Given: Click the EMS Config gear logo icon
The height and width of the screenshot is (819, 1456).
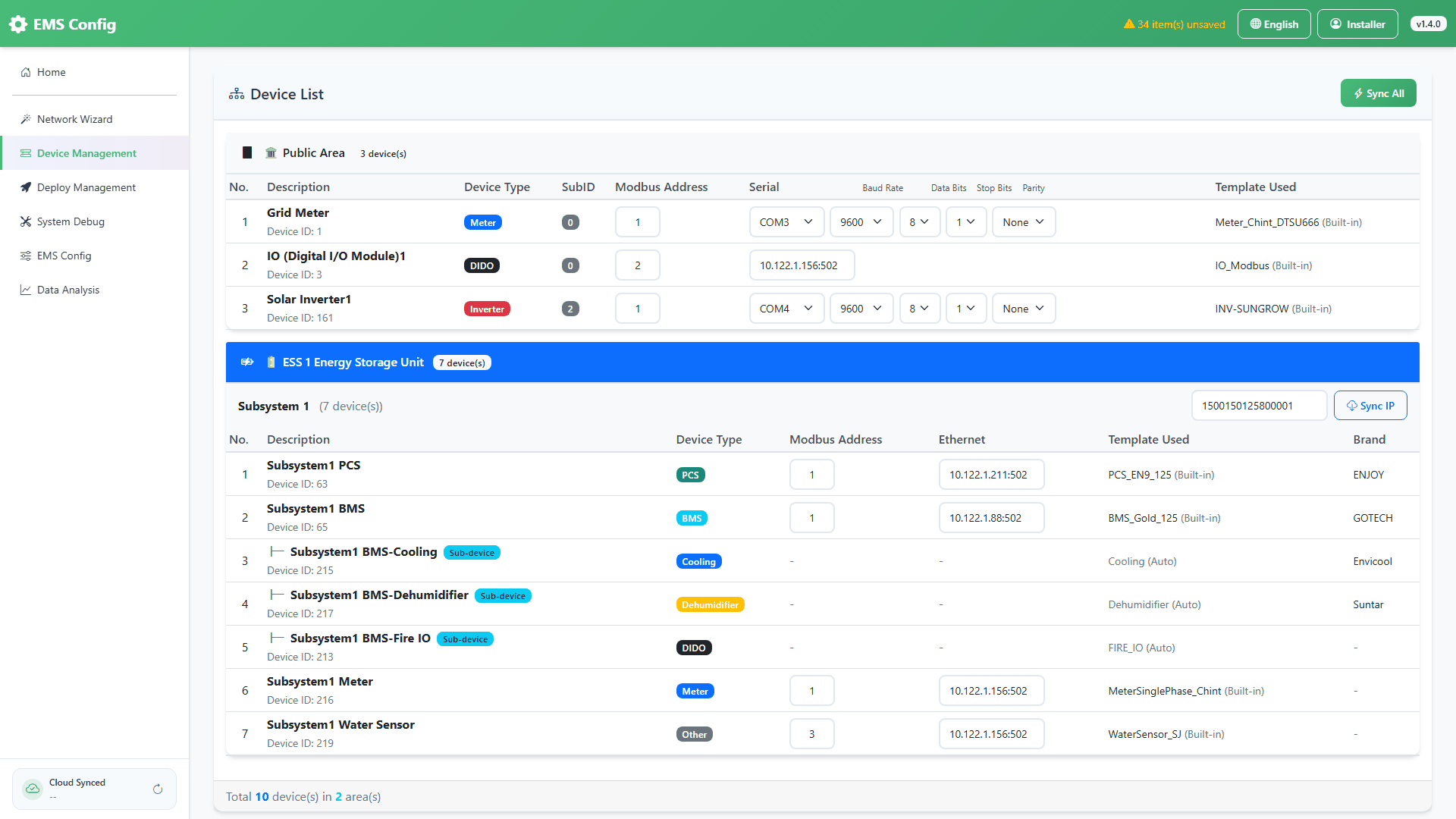Looking at the screenshot, I should 17,24.
